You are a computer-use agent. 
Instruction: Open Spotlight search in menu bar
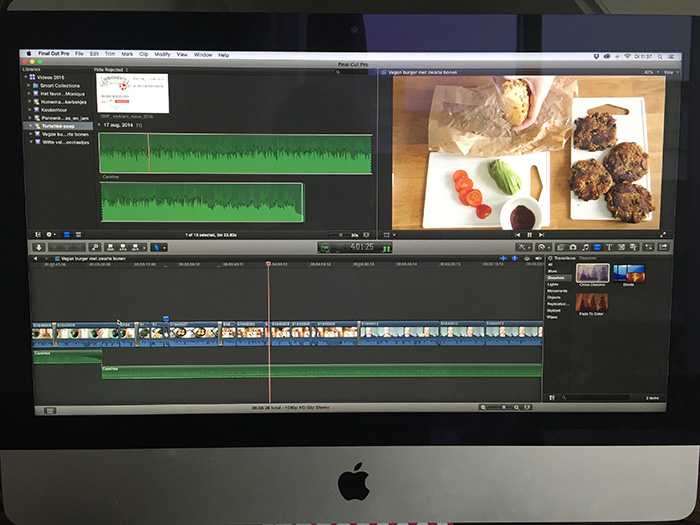pyautogui.click(x=659, y=57)
